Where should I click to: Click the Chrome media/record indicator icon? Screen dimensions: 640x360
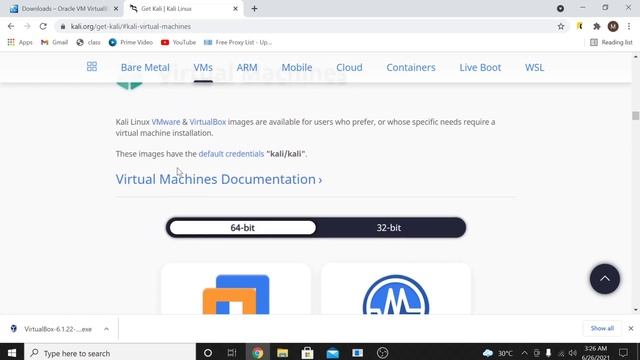coord(560,9)
